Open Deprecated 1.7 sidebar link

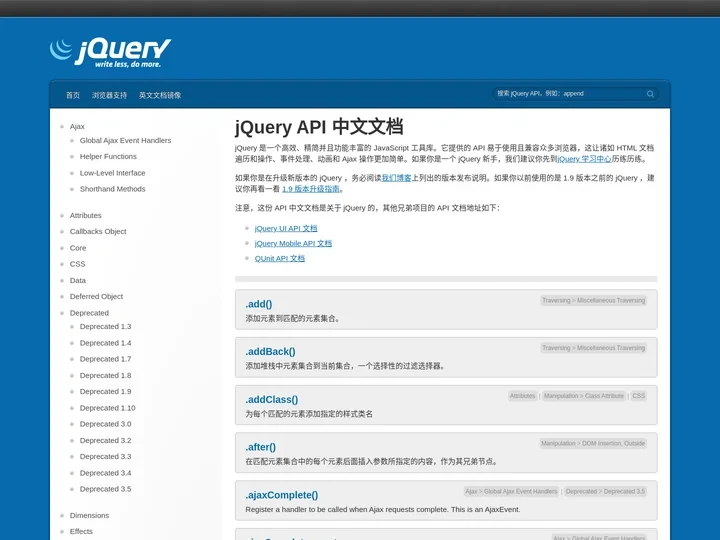[x=105, y=359]
